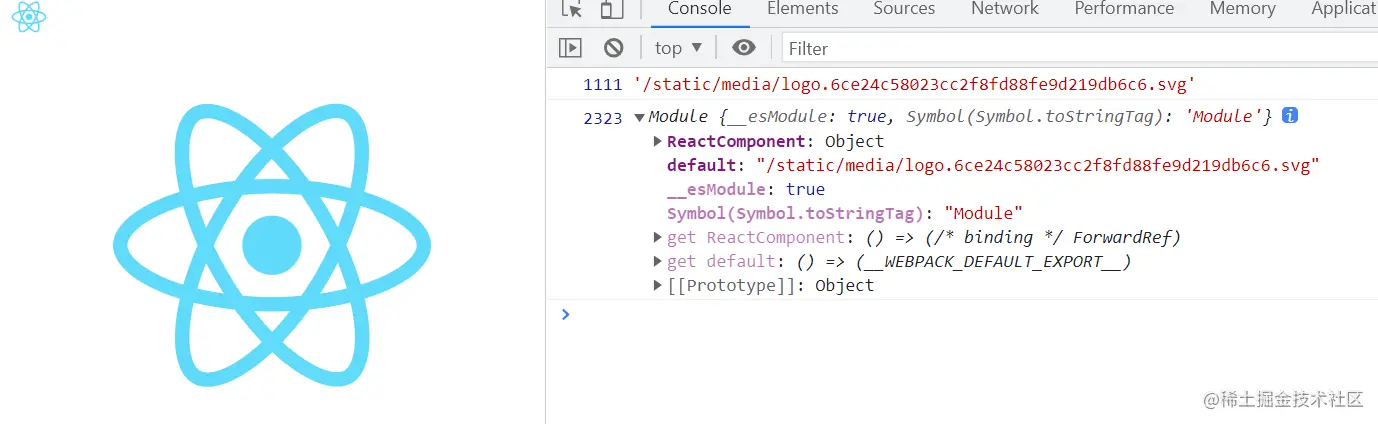Switch to the Sources tab
1378x424 pixels.
coord(904,9)
